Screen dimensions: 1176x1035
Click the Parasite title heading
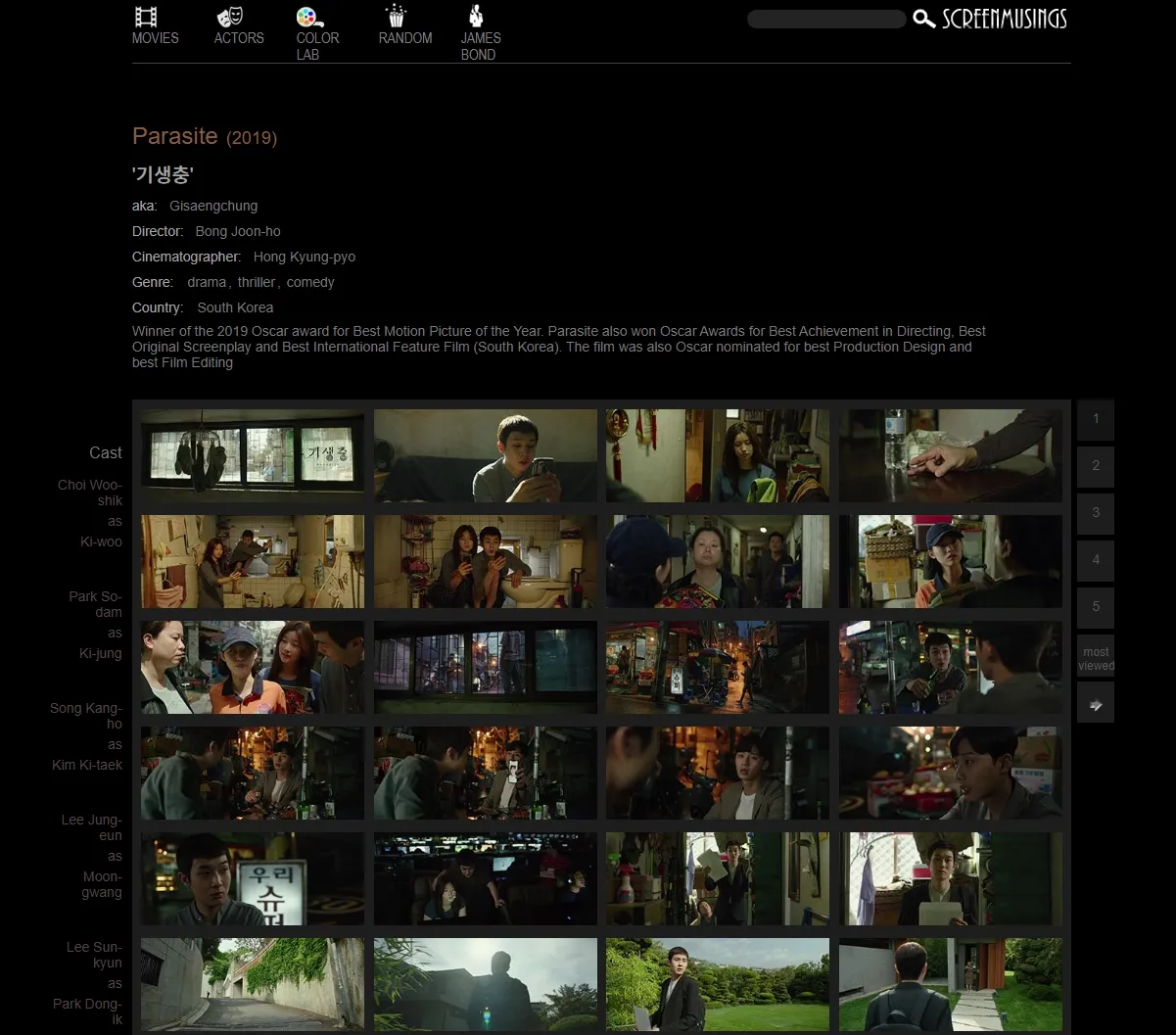coord(175,135)
